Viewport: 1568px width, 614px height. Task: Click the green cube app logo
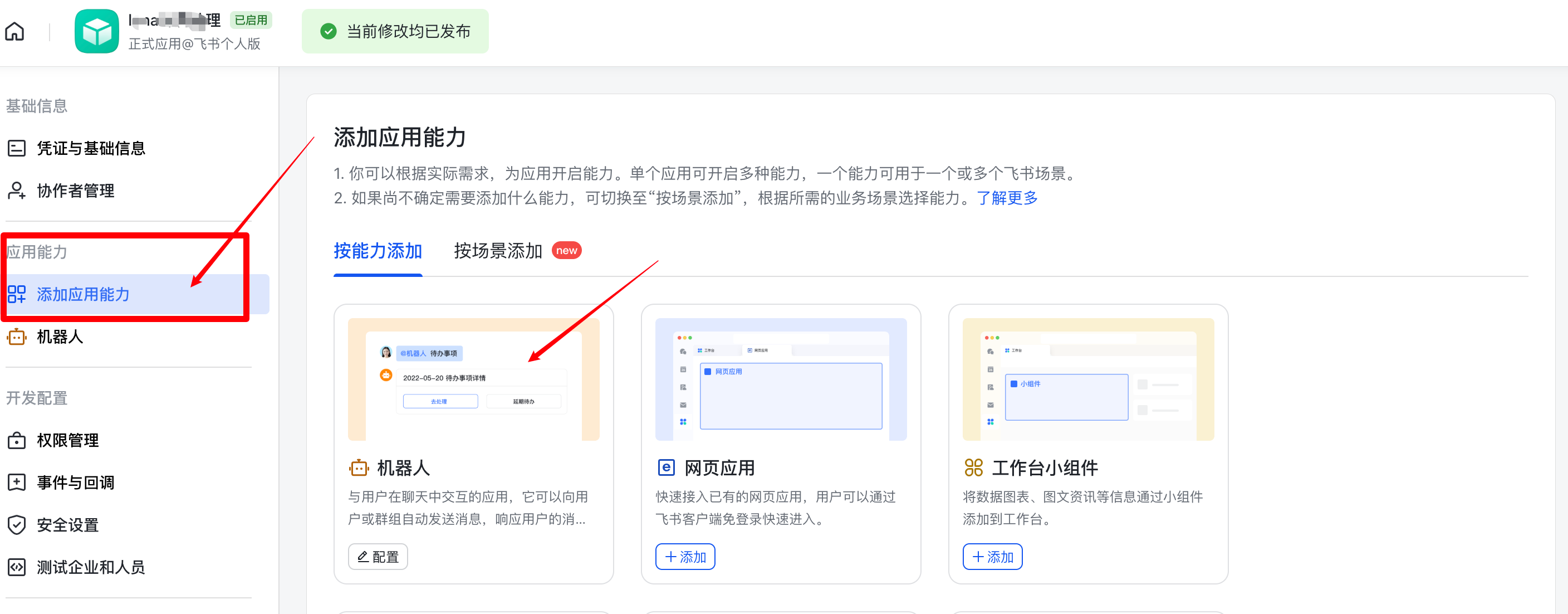96,31
